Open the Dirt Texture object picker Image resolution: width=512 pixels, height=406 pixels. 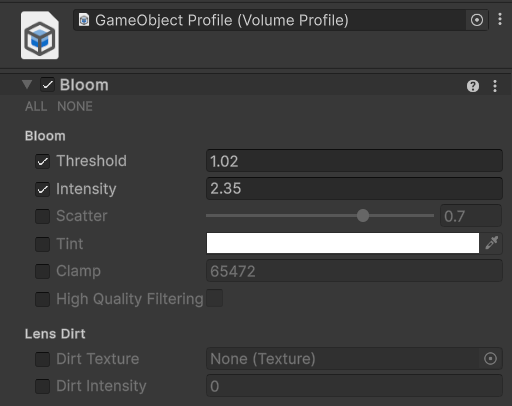click(490, 359)
